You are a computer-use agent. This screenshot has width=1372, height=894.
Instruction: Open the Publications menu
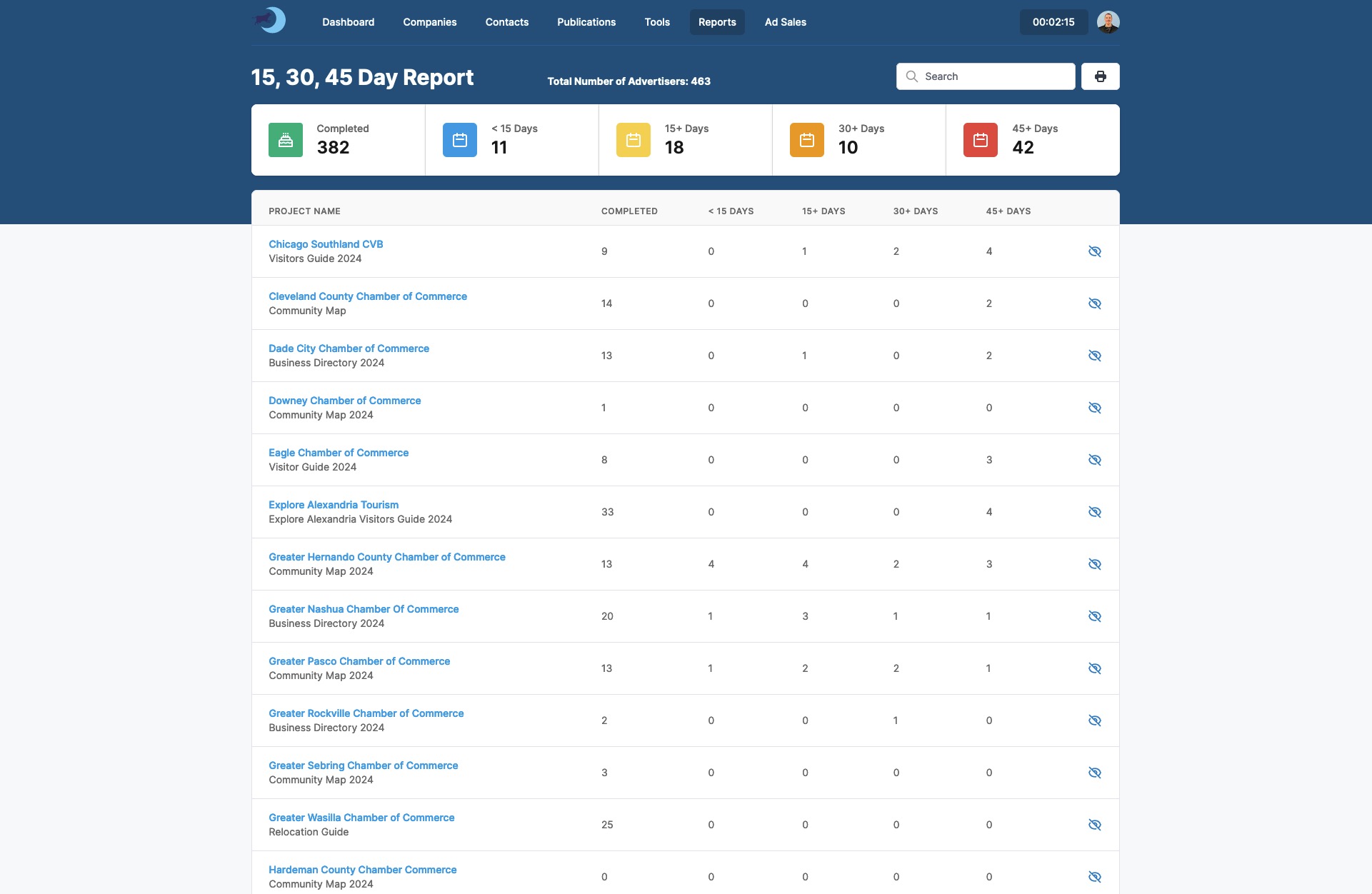click(x=586, y=22)
